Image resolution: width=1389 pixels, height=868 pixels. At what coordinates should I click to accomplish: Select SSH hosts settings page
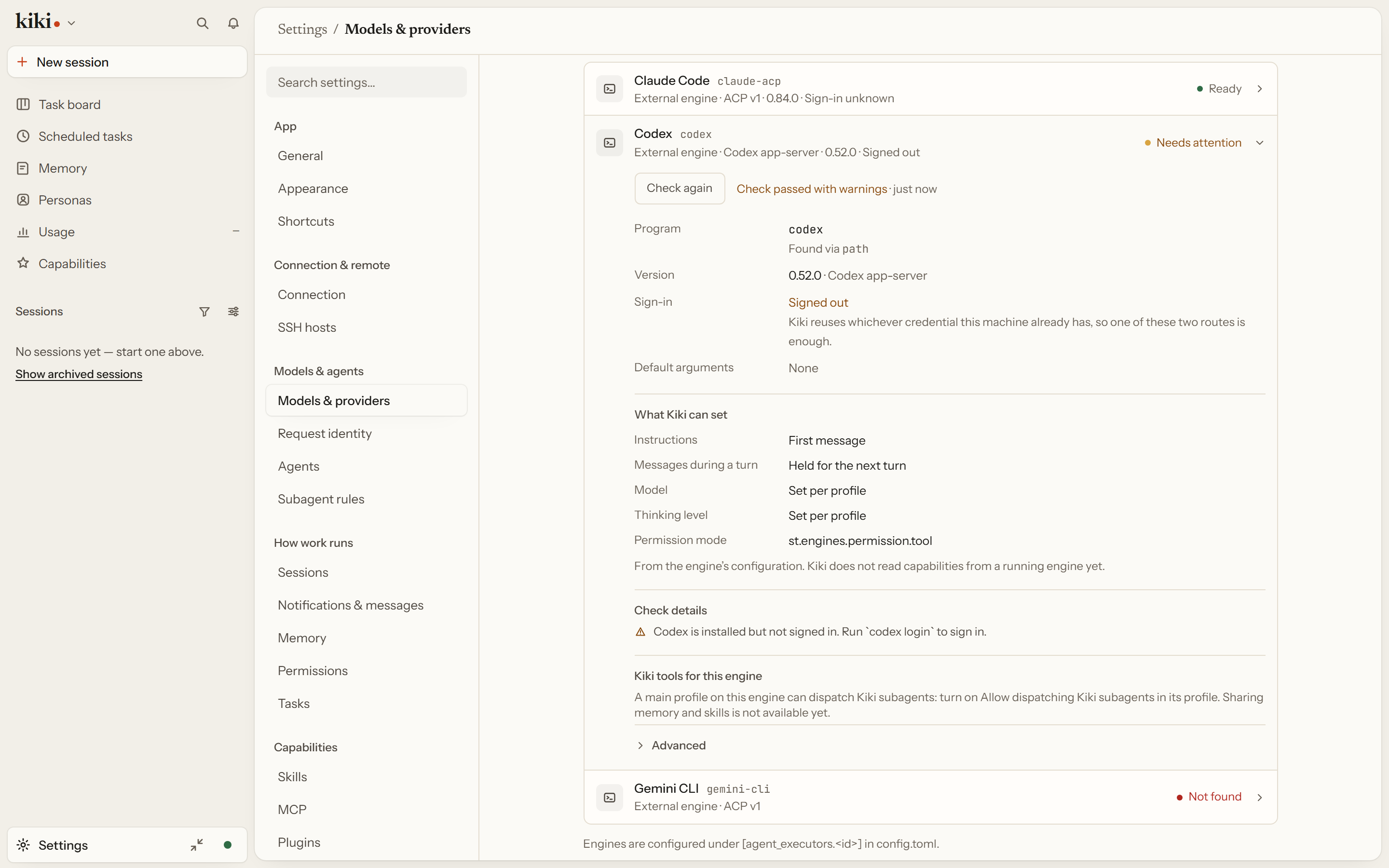point(366,327)
